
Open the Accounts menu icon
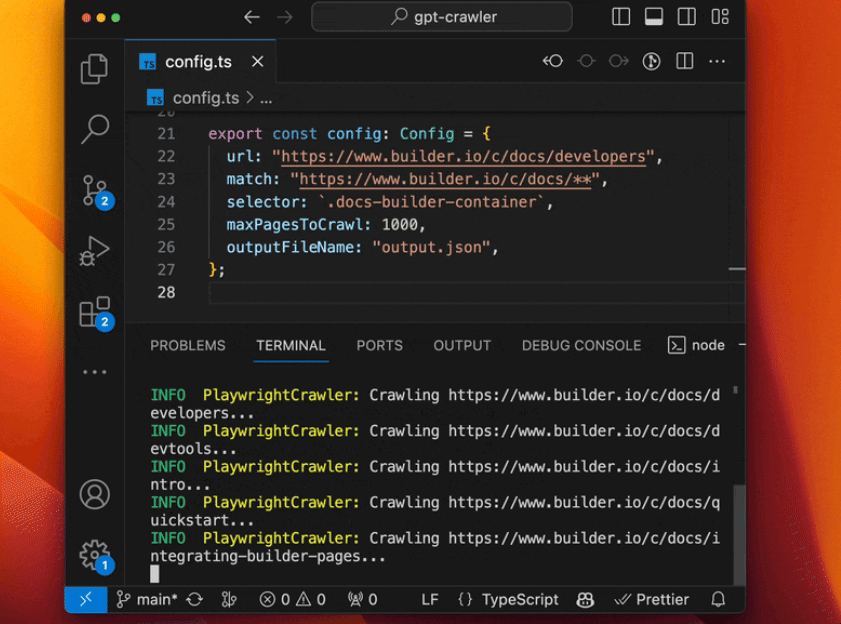click(95, 494)
